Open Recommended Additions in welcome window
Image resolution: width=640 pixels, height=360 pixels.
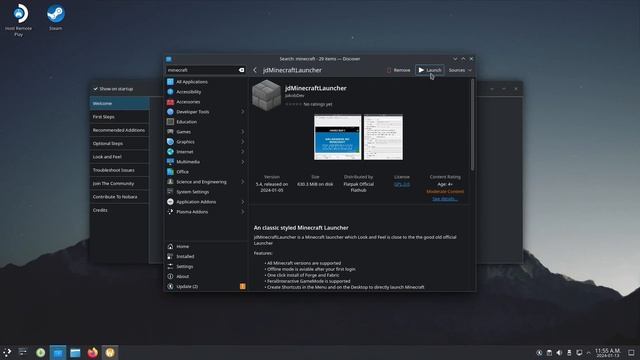(119, 130)
